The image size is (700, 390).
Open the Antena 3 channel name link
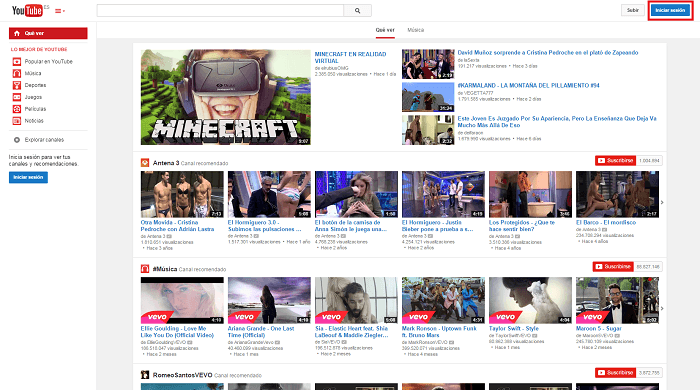tap(166, 163)
